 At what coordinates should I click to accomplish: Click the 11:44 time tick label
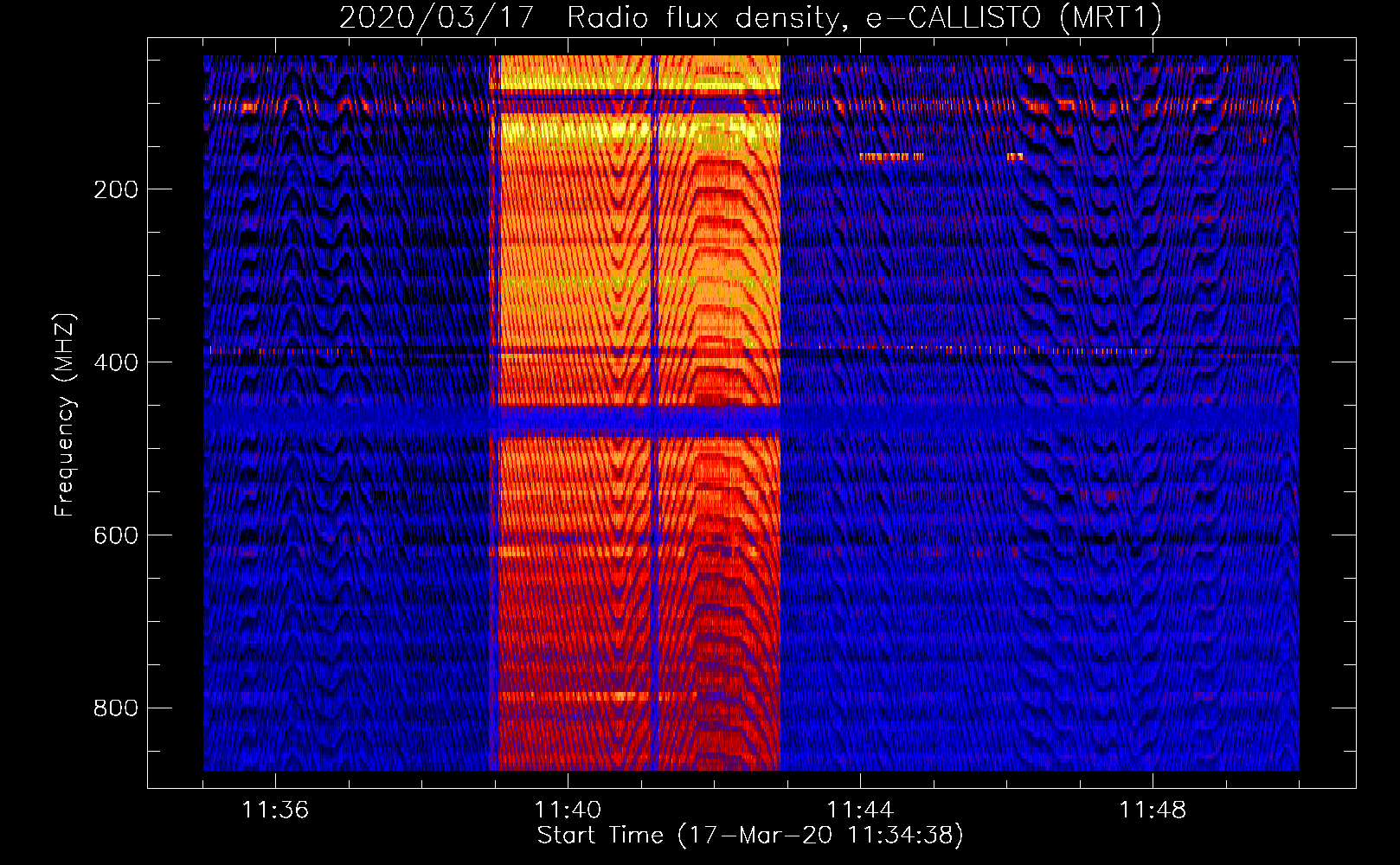pos(860,811)
